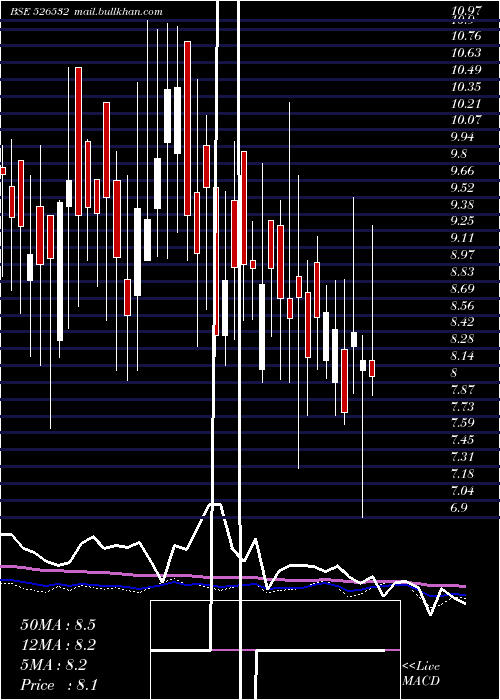Click the 'Price : 8.1' label

59,685
